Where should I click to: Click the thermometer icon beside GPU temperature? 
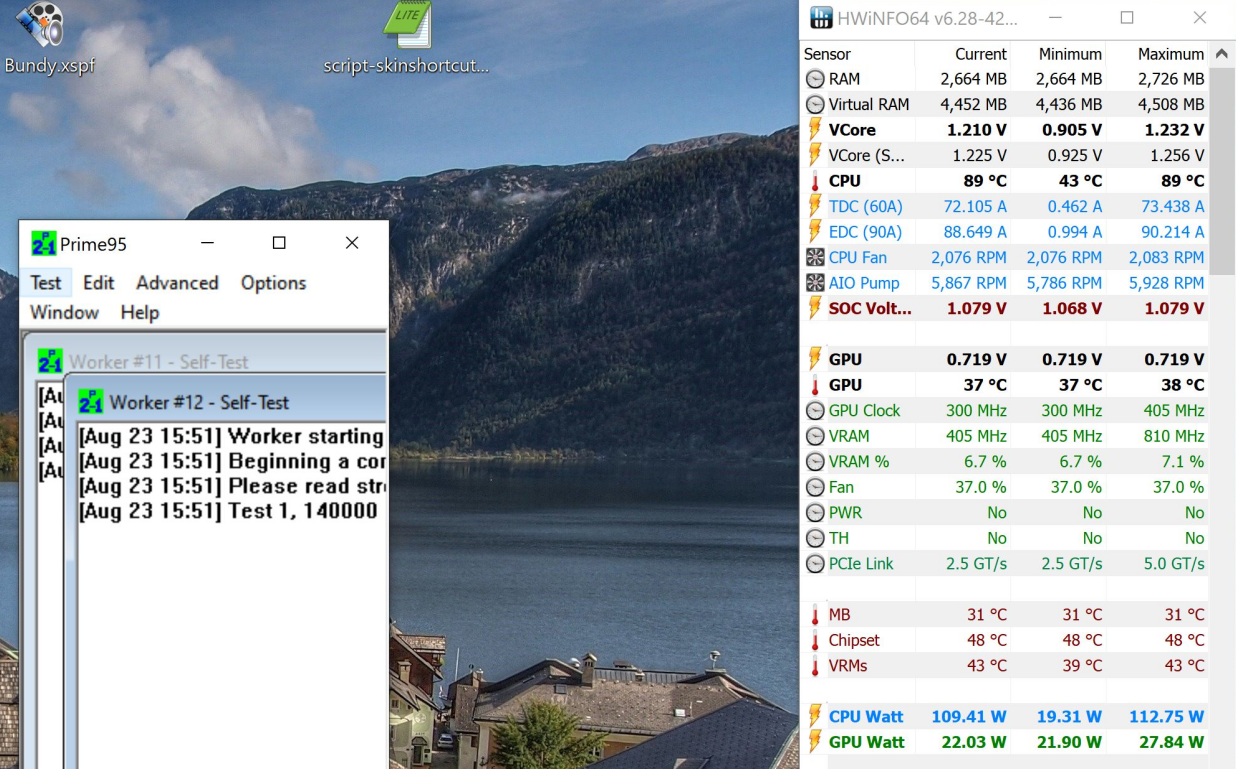tap(816, 385)
